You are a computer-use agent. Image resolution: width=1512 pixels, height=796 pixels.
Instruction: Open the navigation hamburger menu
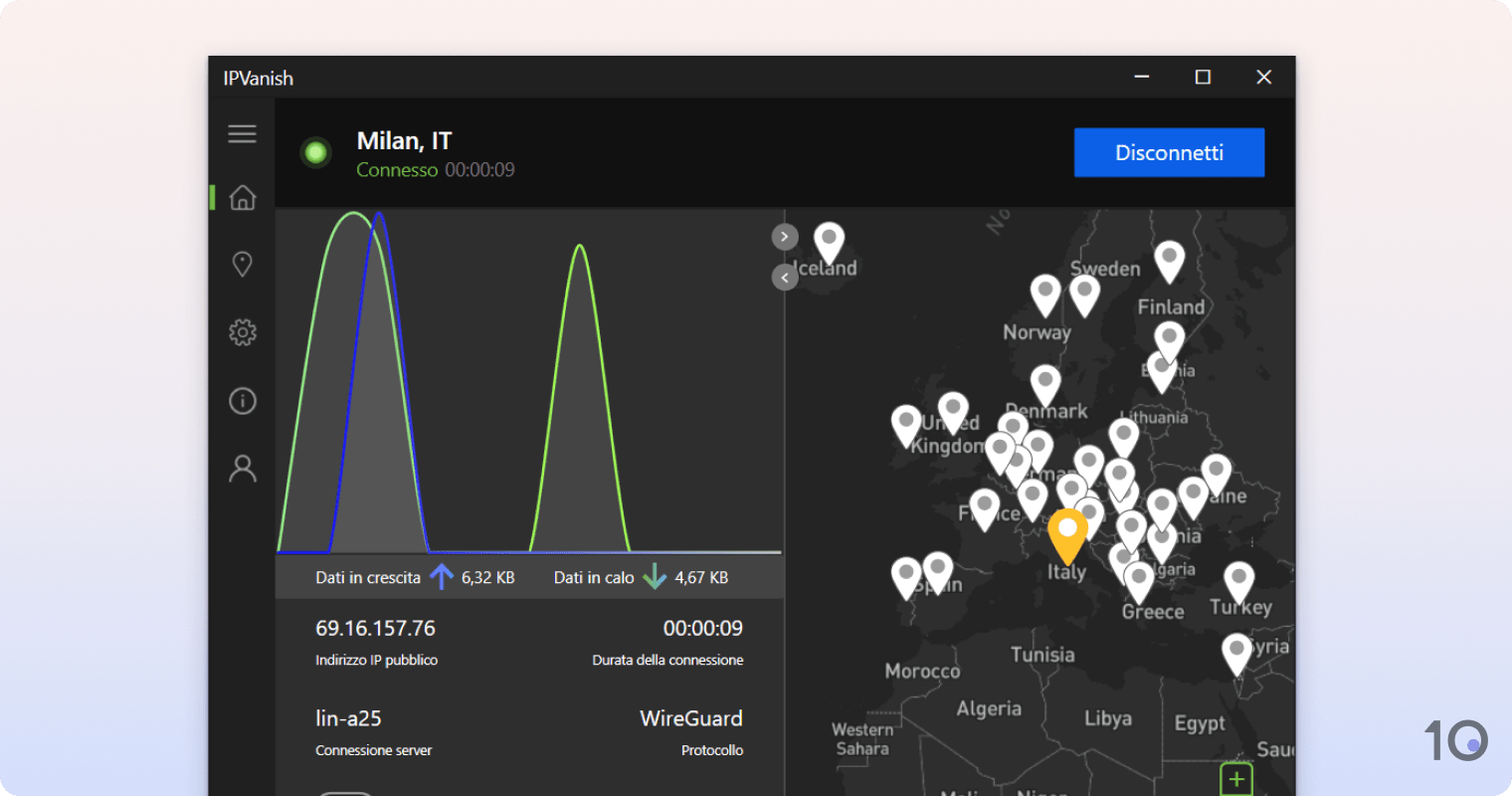[x=242, y=133]
